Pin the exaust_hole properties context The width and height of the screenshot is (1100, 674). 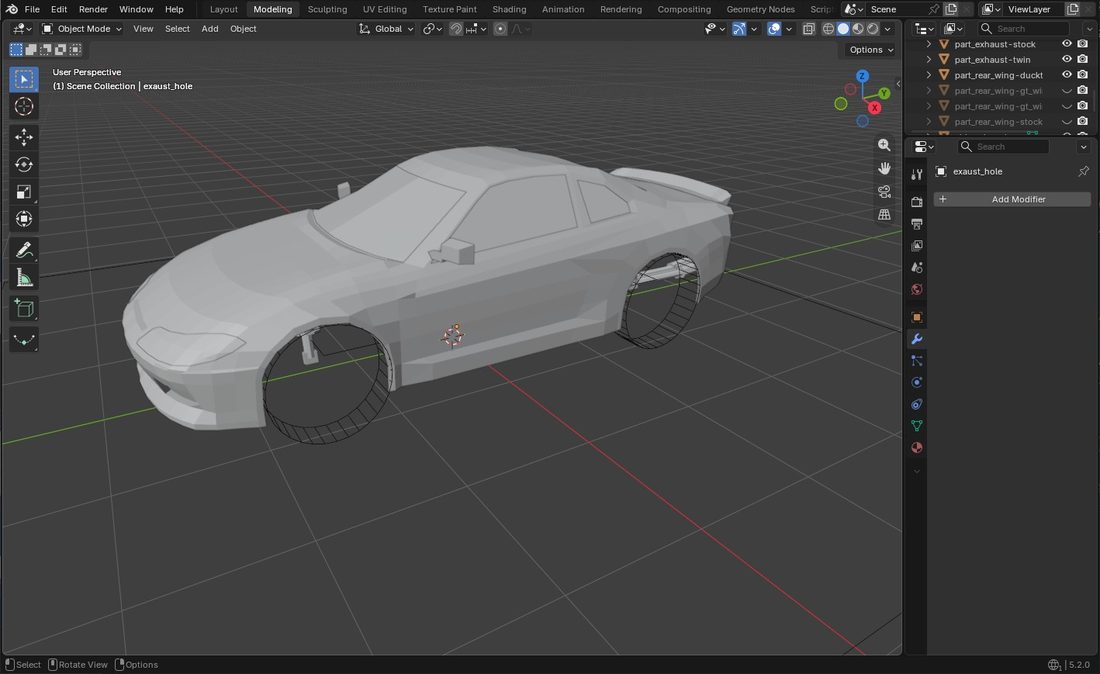[x=1083, y=171]
